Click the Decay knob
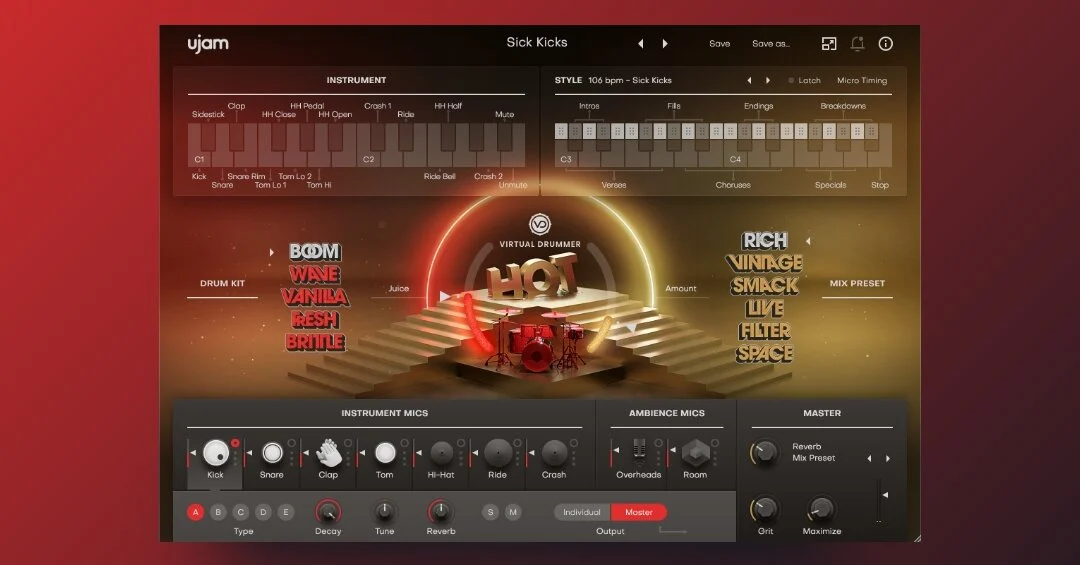1080x565 pixels. (328, 512)
